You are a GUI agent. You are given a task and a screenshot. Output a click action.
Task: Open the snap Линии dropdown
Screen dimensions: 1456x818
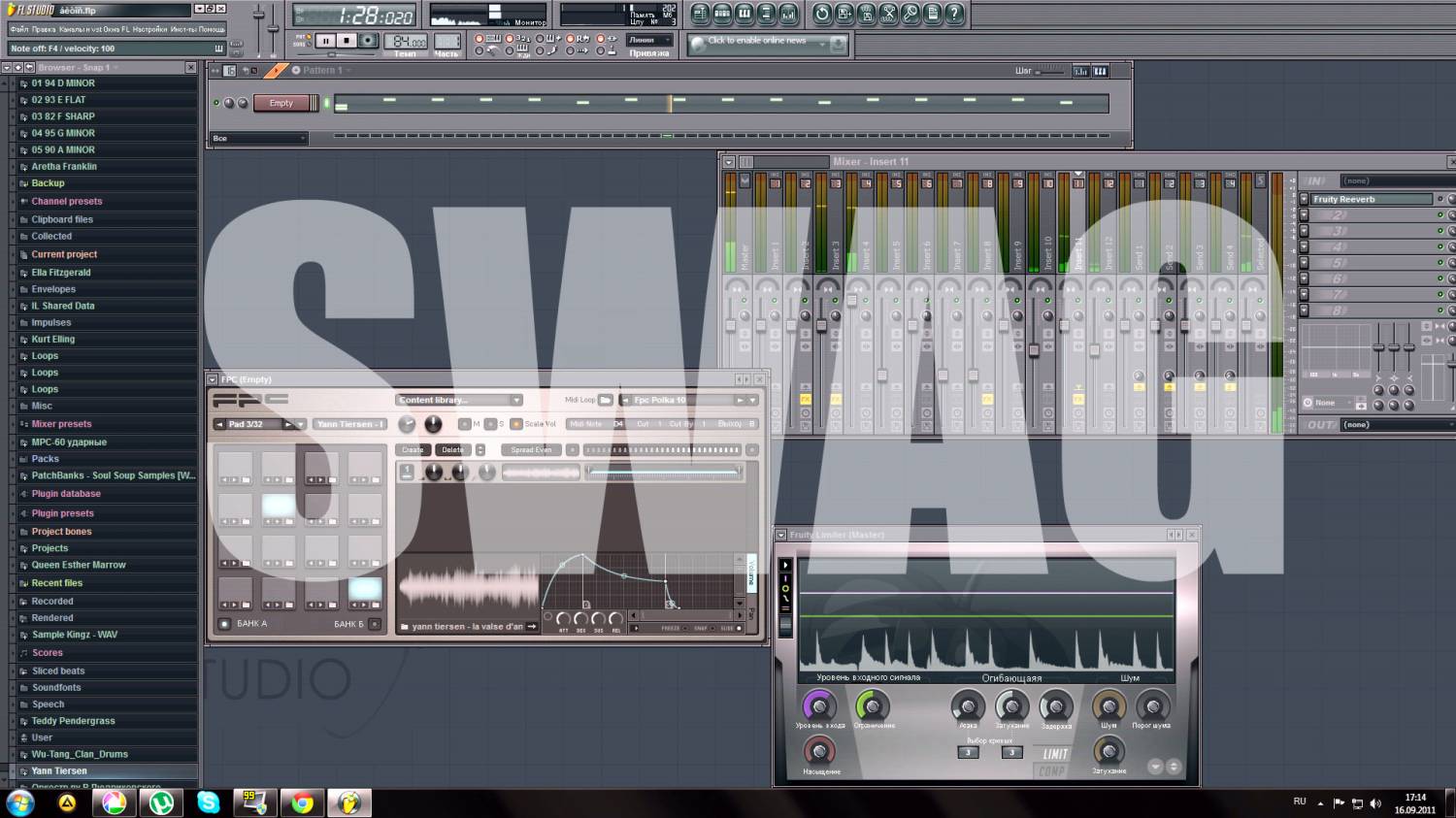tap(649, 41)
